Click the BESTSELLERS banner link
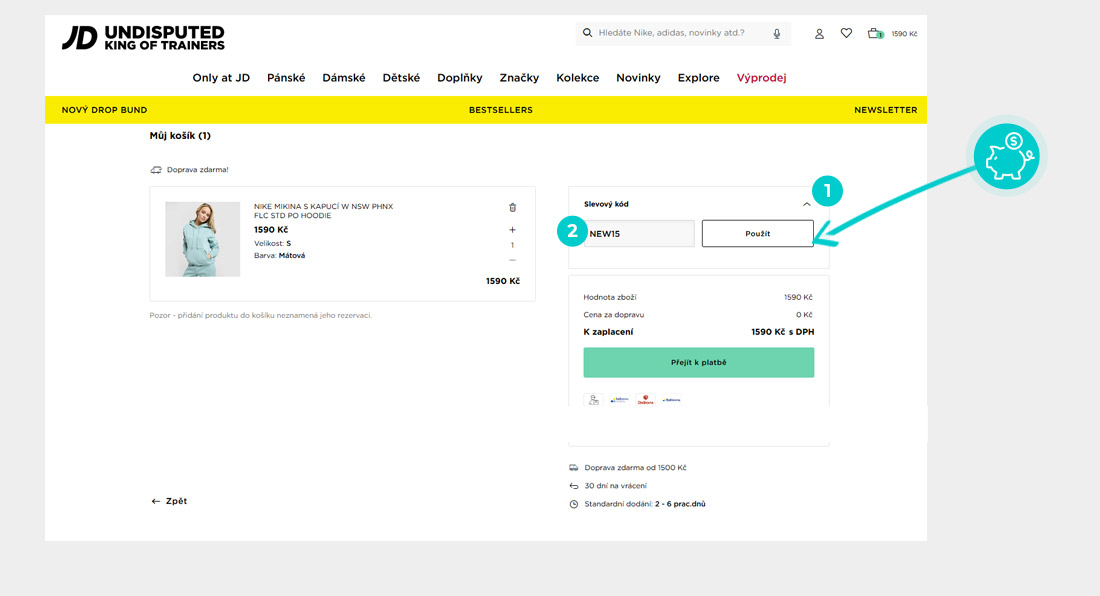The height and width of the screenshot is (596, 1100). (x=500, y=110)
